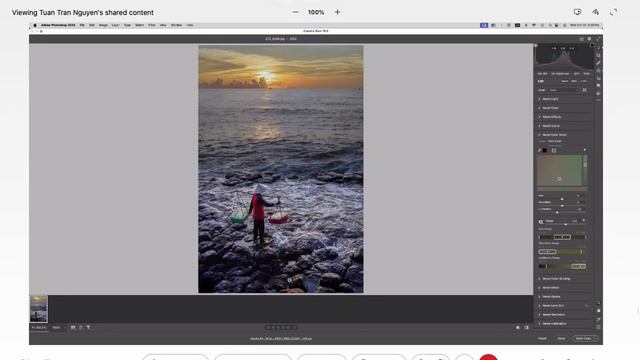Select the color sampler tool icon
Image resolution: width=640 pixels, height=360 pixels.
598,319
